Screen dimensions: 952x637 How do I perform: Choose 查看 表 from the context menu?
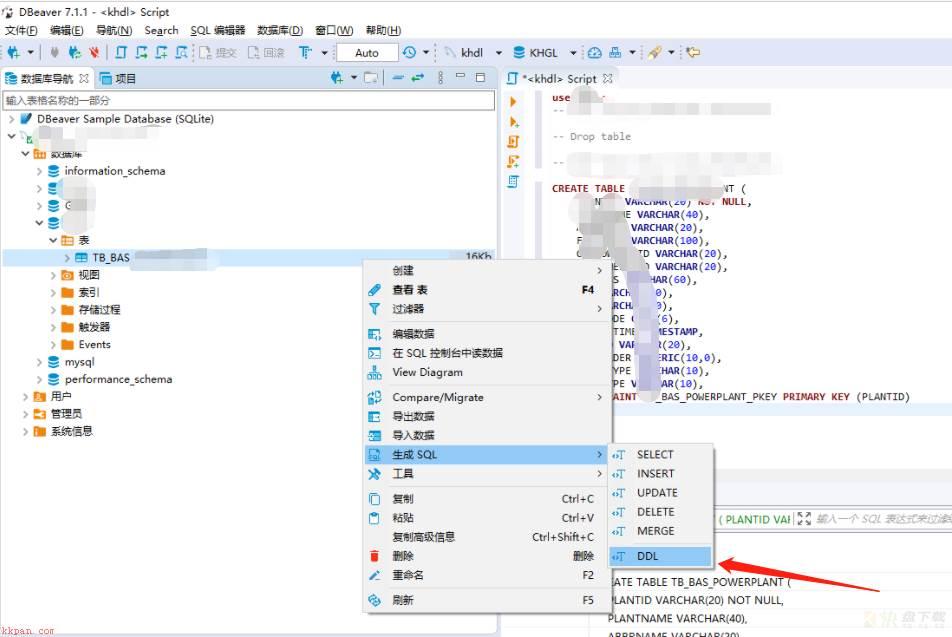point(486,290)
